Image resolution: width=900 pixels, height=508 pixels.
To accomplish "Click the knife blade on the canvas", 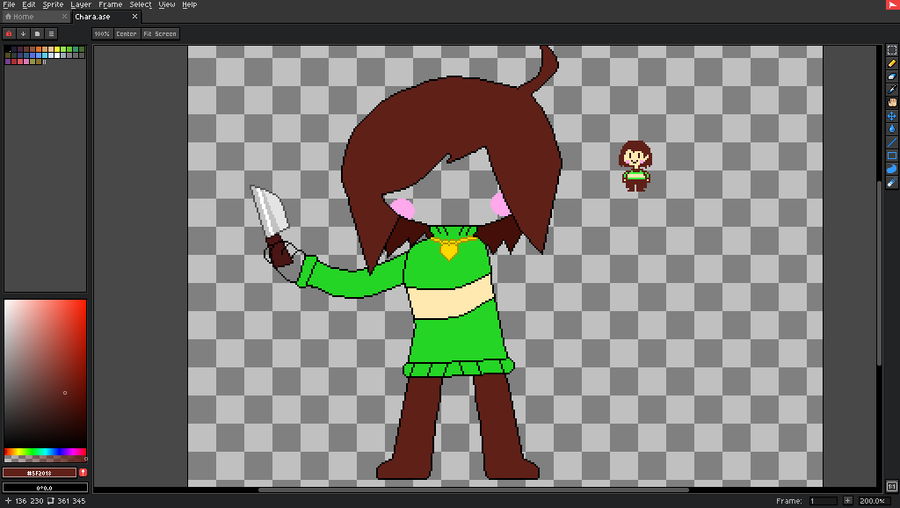I will coord(269,210).
